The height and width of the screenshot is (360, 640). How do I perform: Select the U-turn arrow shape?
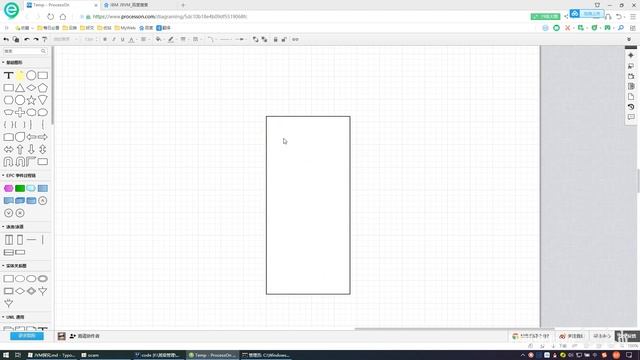(x=8, y=162)
